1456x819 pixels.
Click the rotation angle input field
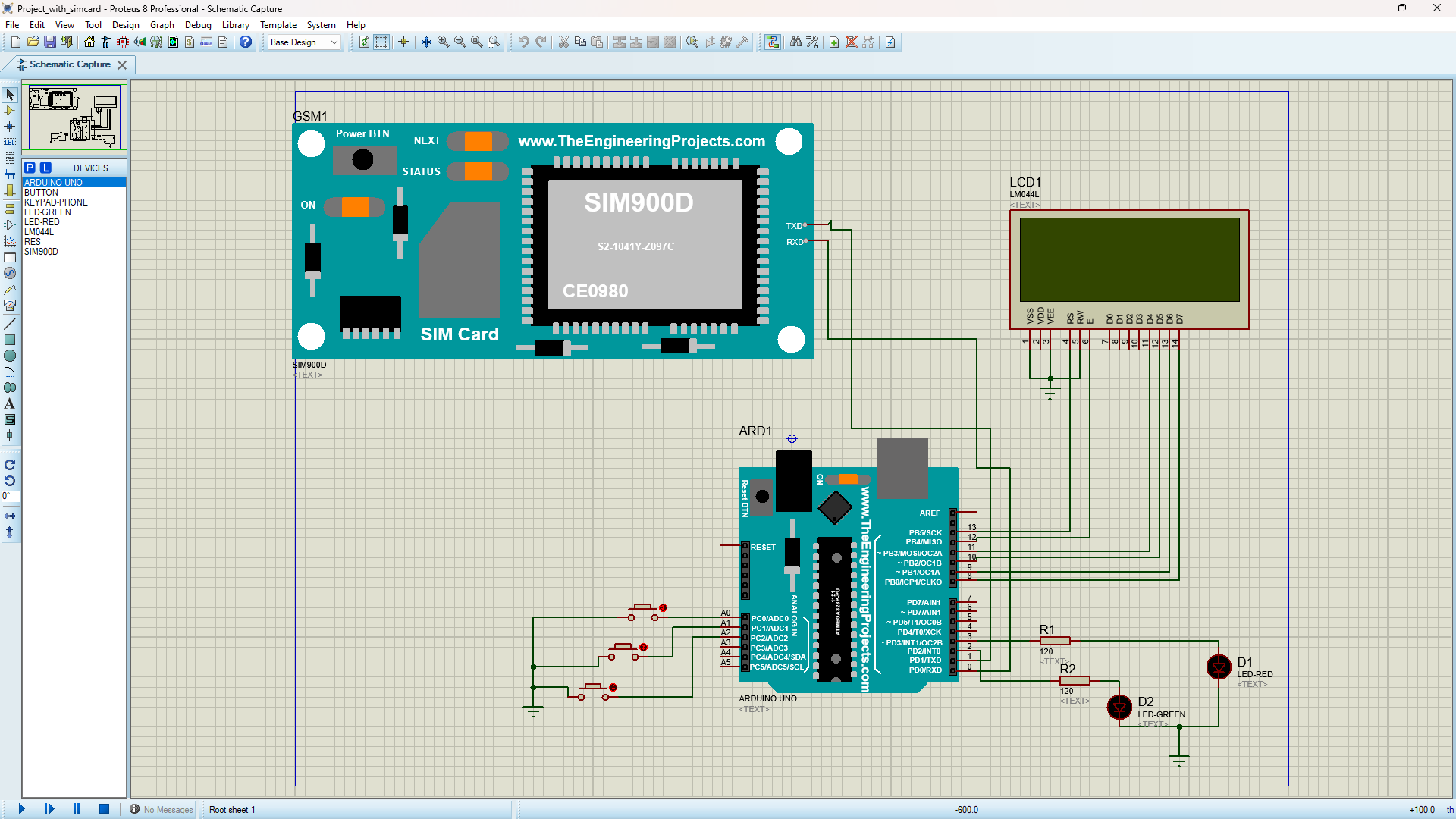[x=10, y=497]
